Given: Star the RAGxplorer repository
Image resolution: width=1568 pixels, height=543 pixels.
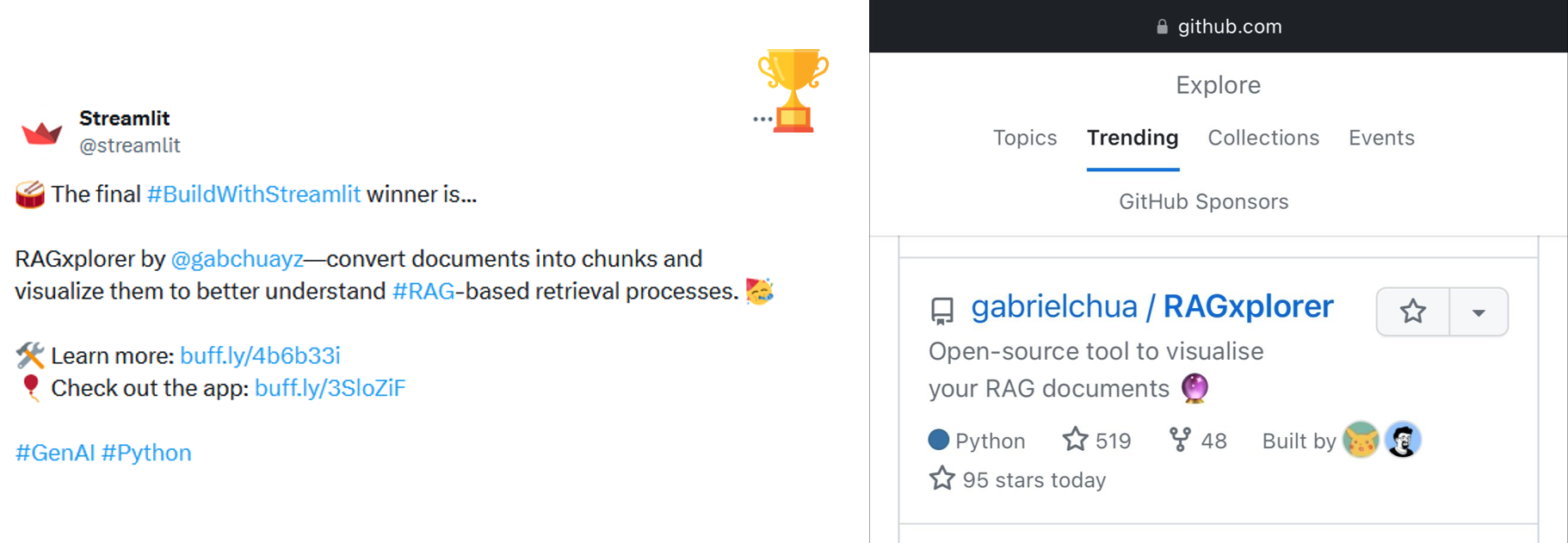Looking at the screenshot, I should [x=1413, y=312].
